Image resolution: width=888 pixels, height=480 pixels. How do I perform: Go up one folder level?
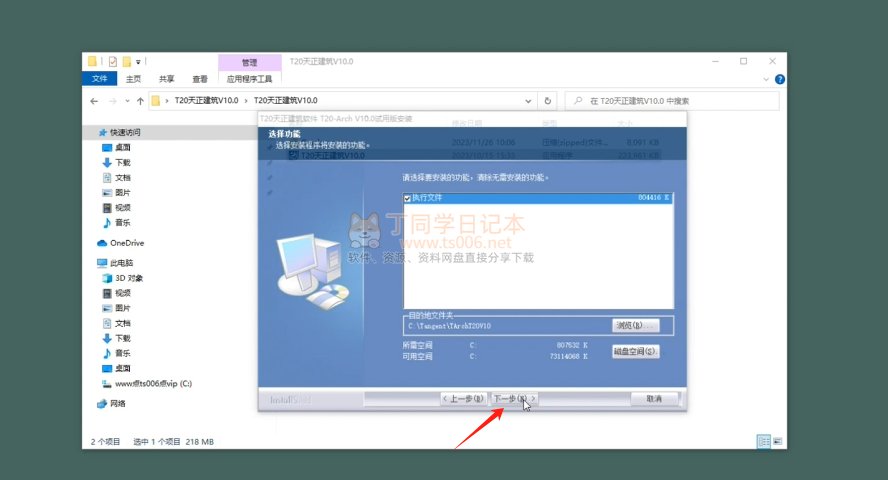pyautogui.click(x=140, y=101)
